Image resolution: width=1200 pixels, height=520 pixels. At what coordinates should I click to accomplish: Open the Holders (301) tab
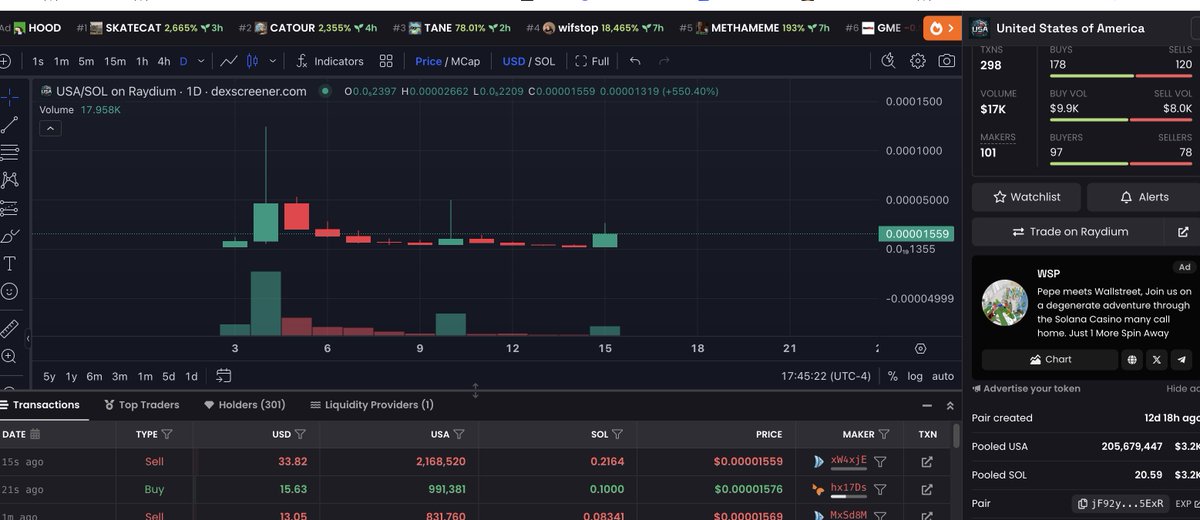[x=245, y=405]
